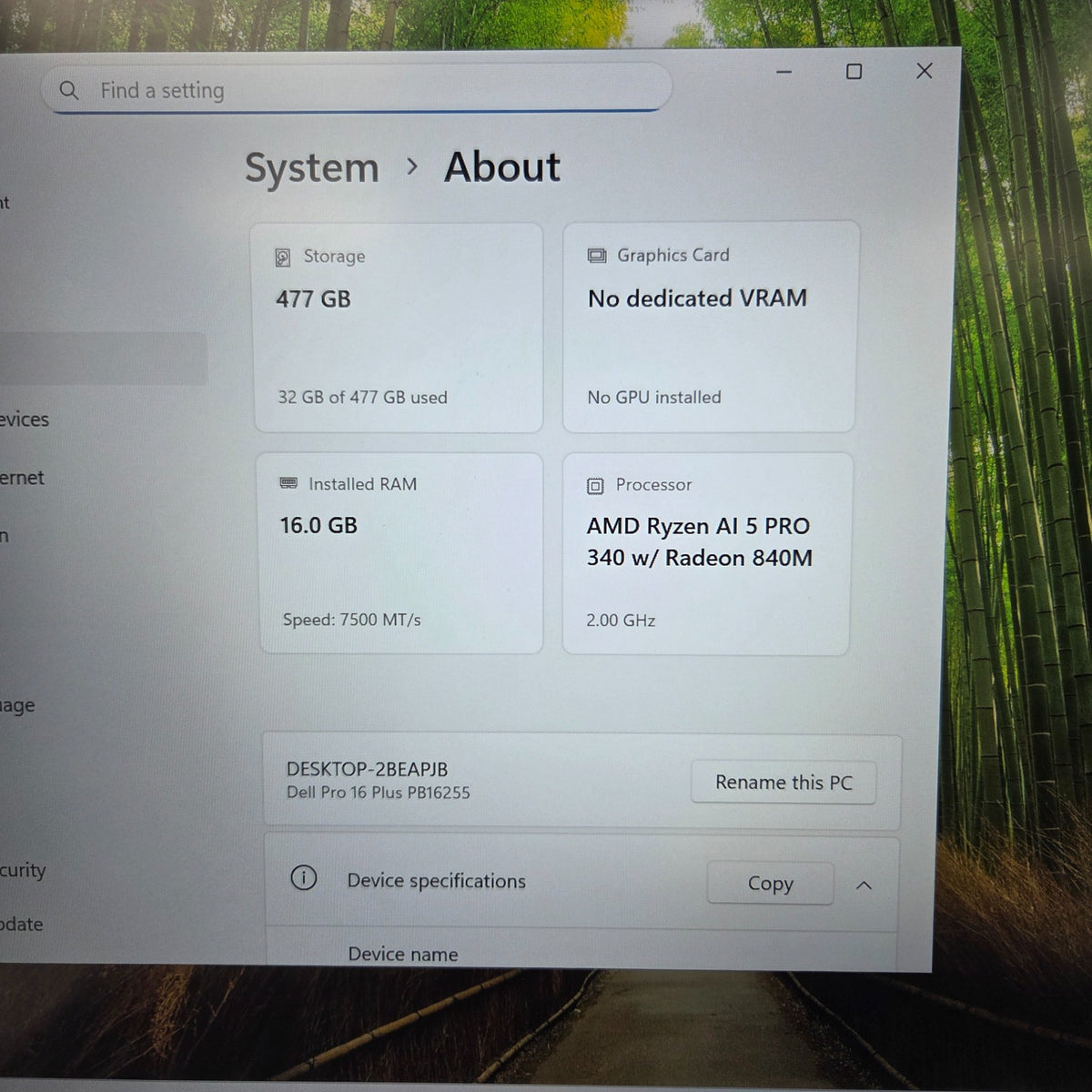
Task: Click the Processor chip icon
Action: tap(595, 486)
